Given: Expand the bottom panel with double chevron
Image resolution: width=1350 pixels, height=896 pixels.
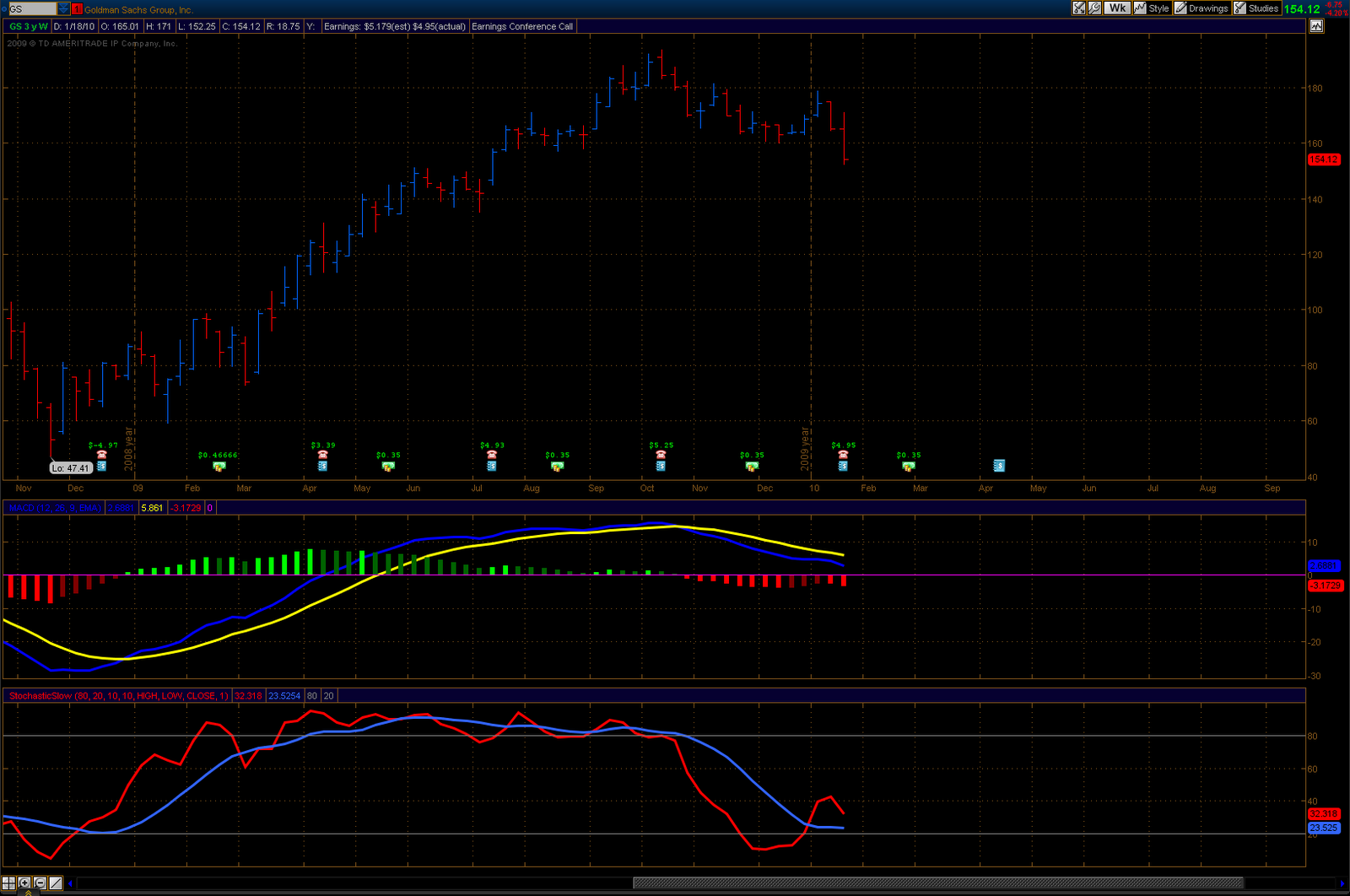Looking at the screenshot, I should [28, 893].
